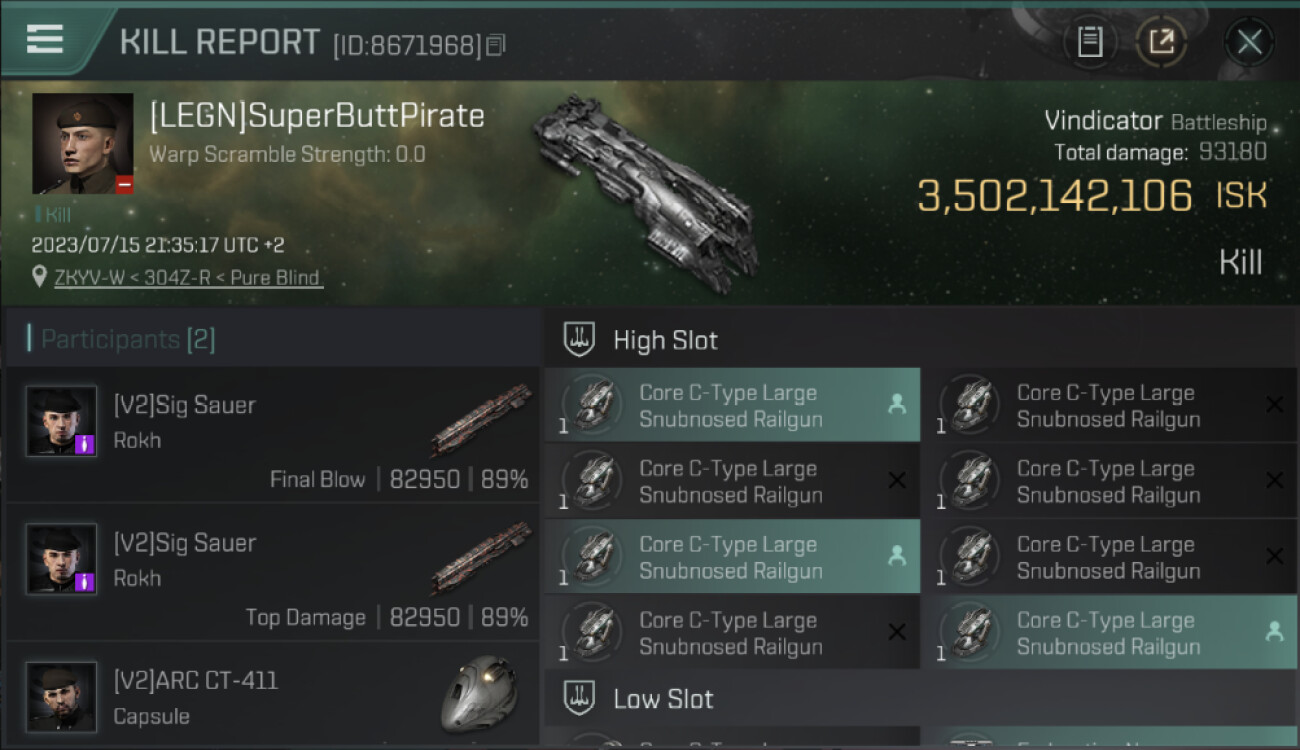
Task: Select Sig Sauer Top Damage entry
Action: pyautogui.click(x=272, y=573)
